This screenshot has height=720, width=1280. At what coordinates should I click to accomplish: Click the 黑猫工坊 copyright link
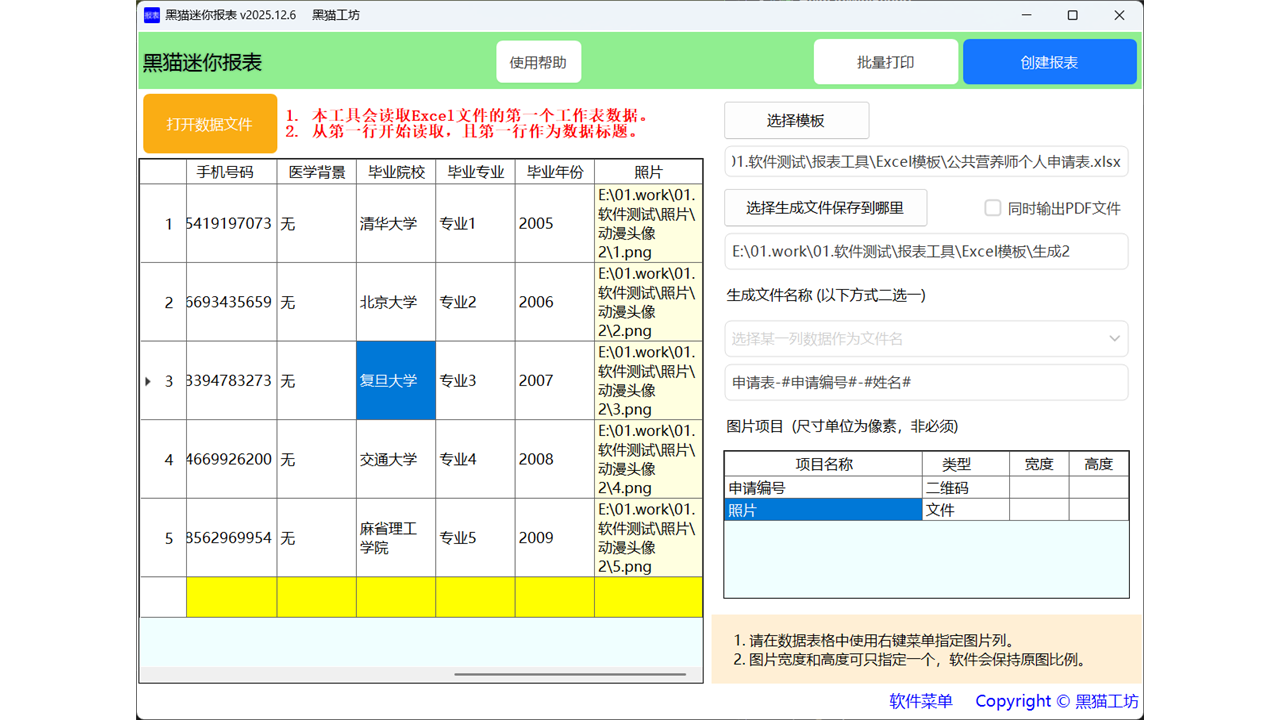[1108, 701]
